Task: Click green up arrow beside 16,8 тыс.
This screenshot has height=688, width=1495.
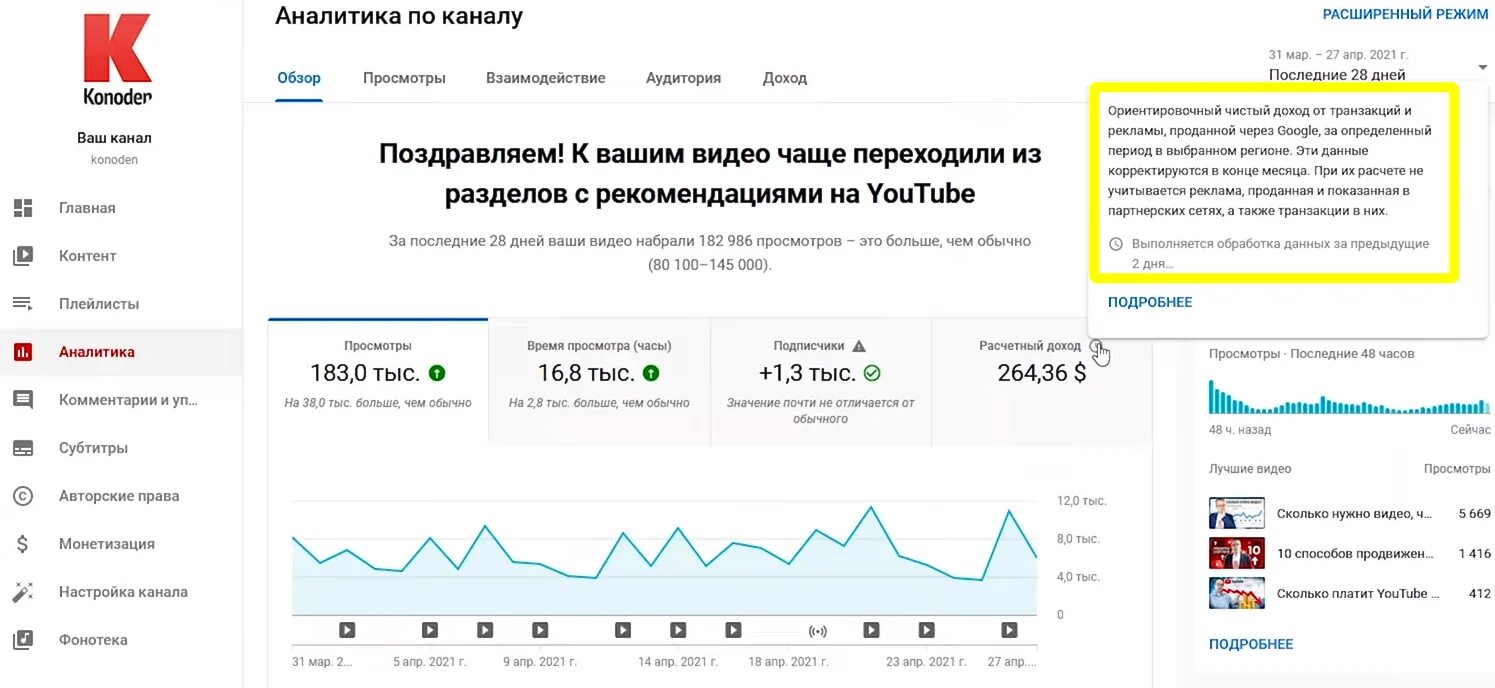Action: (651, 373)
